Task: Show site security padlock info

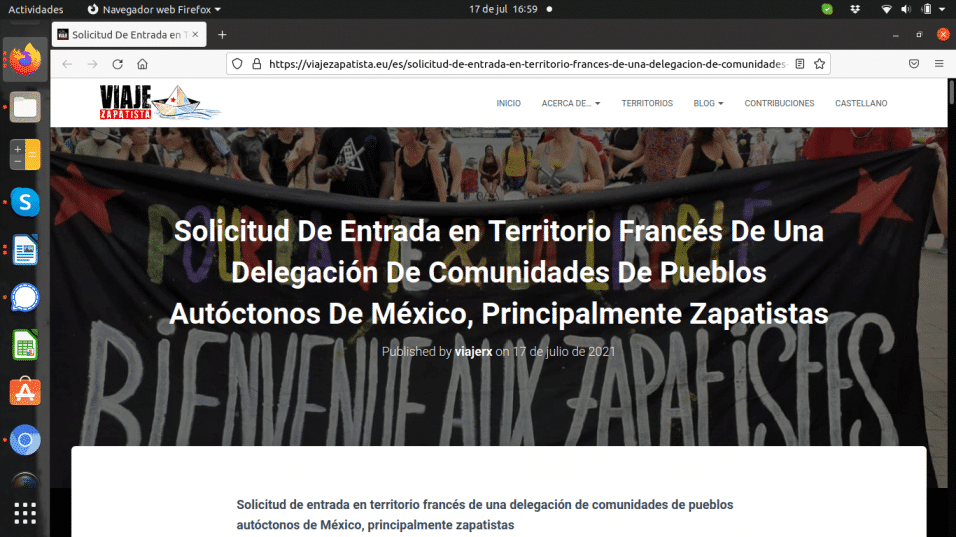Action: click(x=257, y=64)
